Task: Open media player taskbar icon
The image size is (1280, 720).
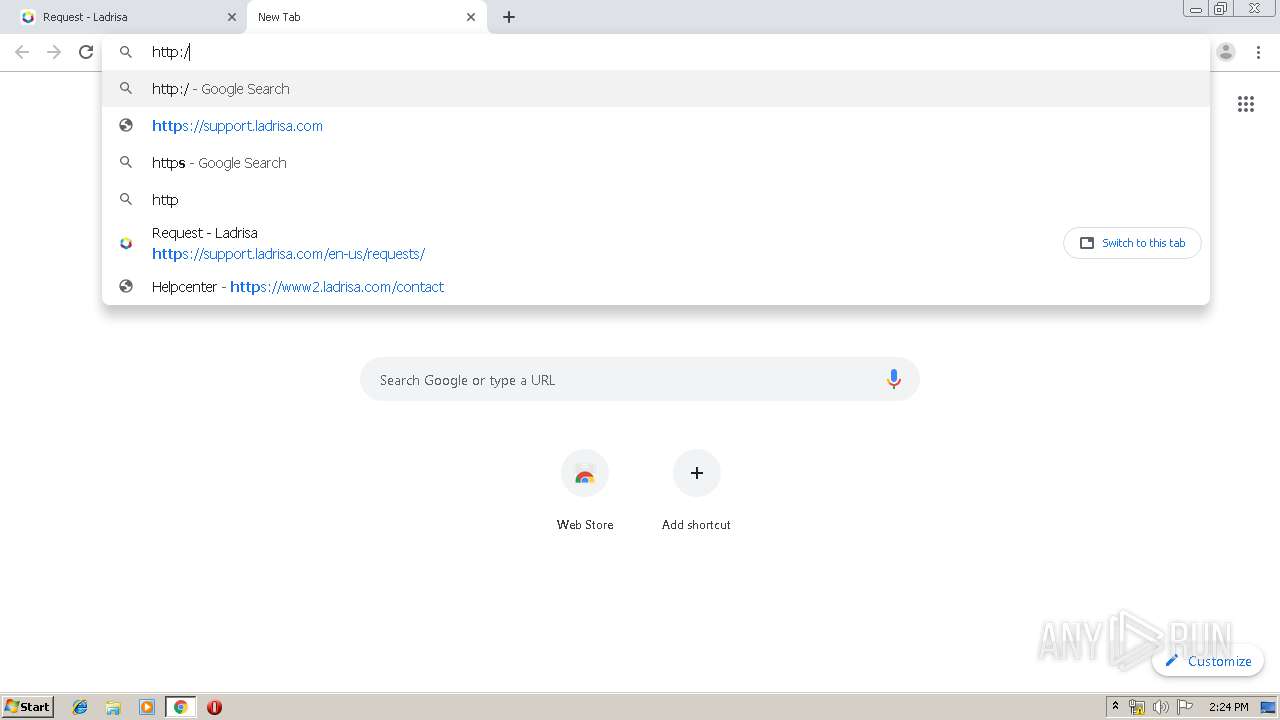Action: click(147, 707)
